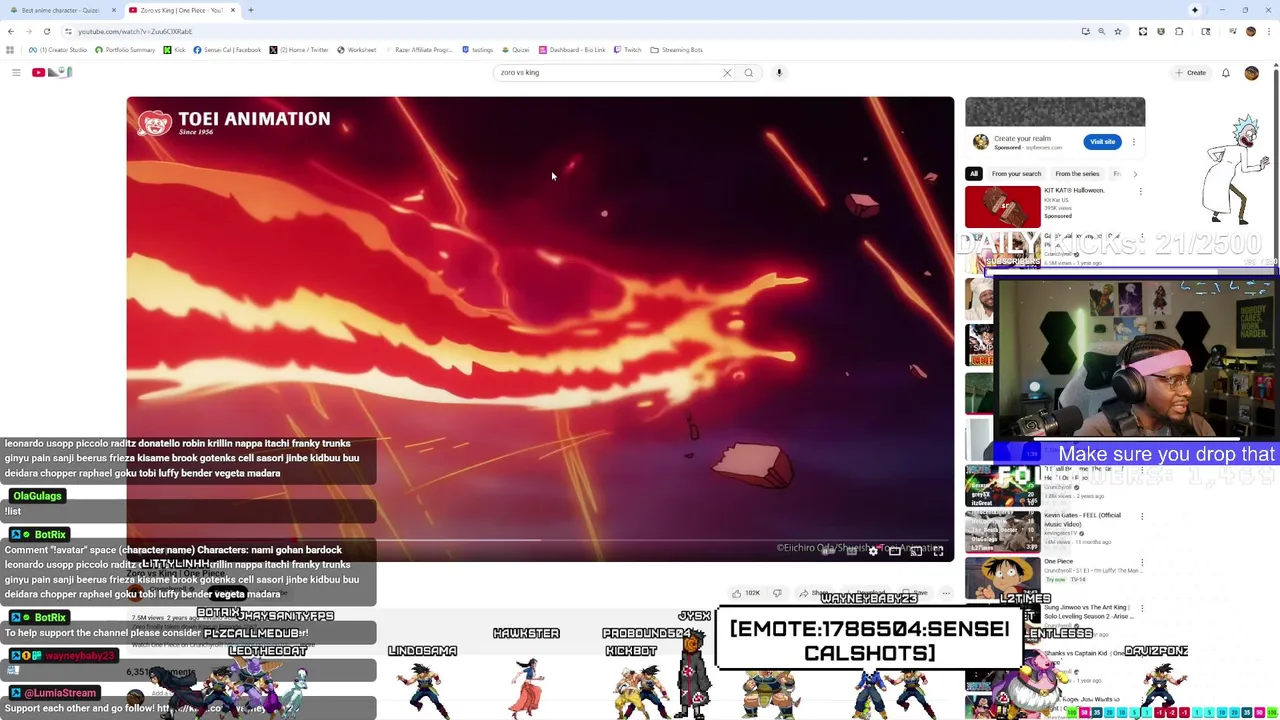
Task: Go back in browser history
Action: point(10,31)
